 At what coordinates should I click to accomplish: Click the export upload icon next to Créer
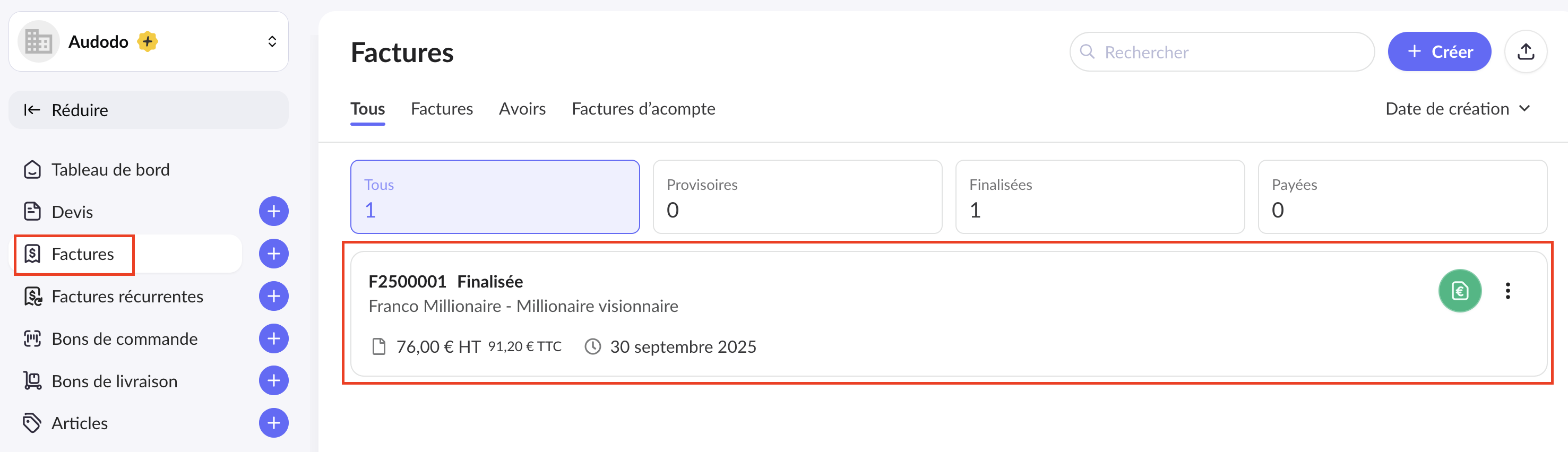point(1525,51)
